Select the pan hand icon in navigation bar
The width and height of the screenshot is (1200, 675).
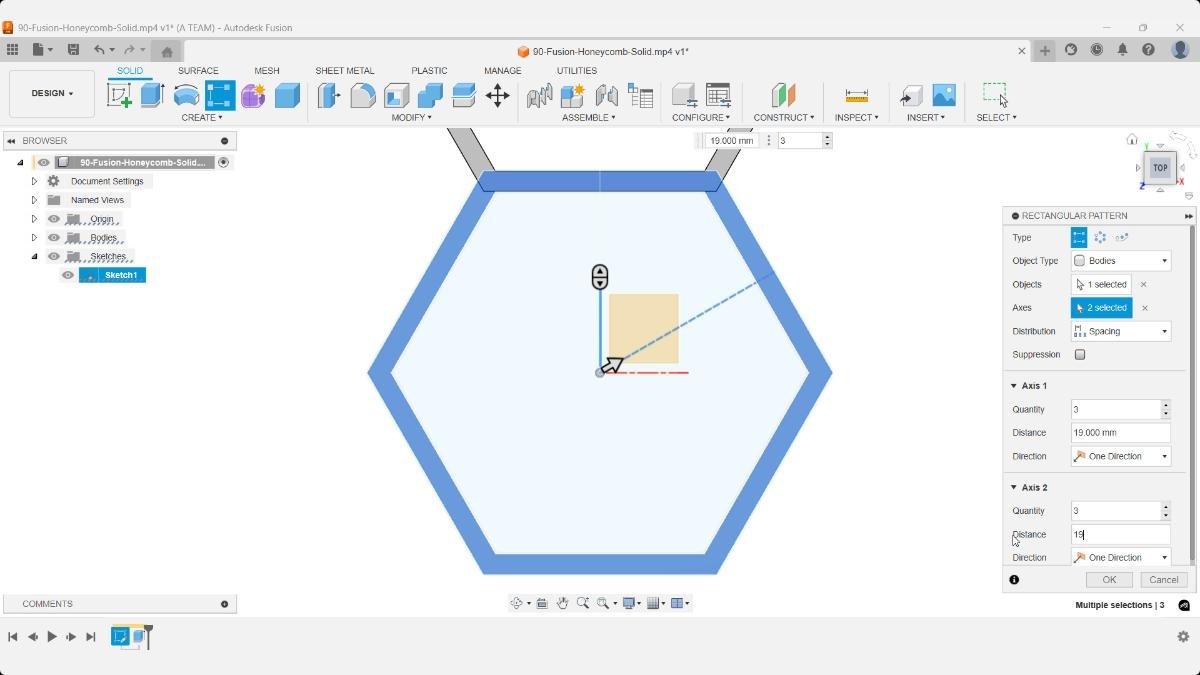562,603
